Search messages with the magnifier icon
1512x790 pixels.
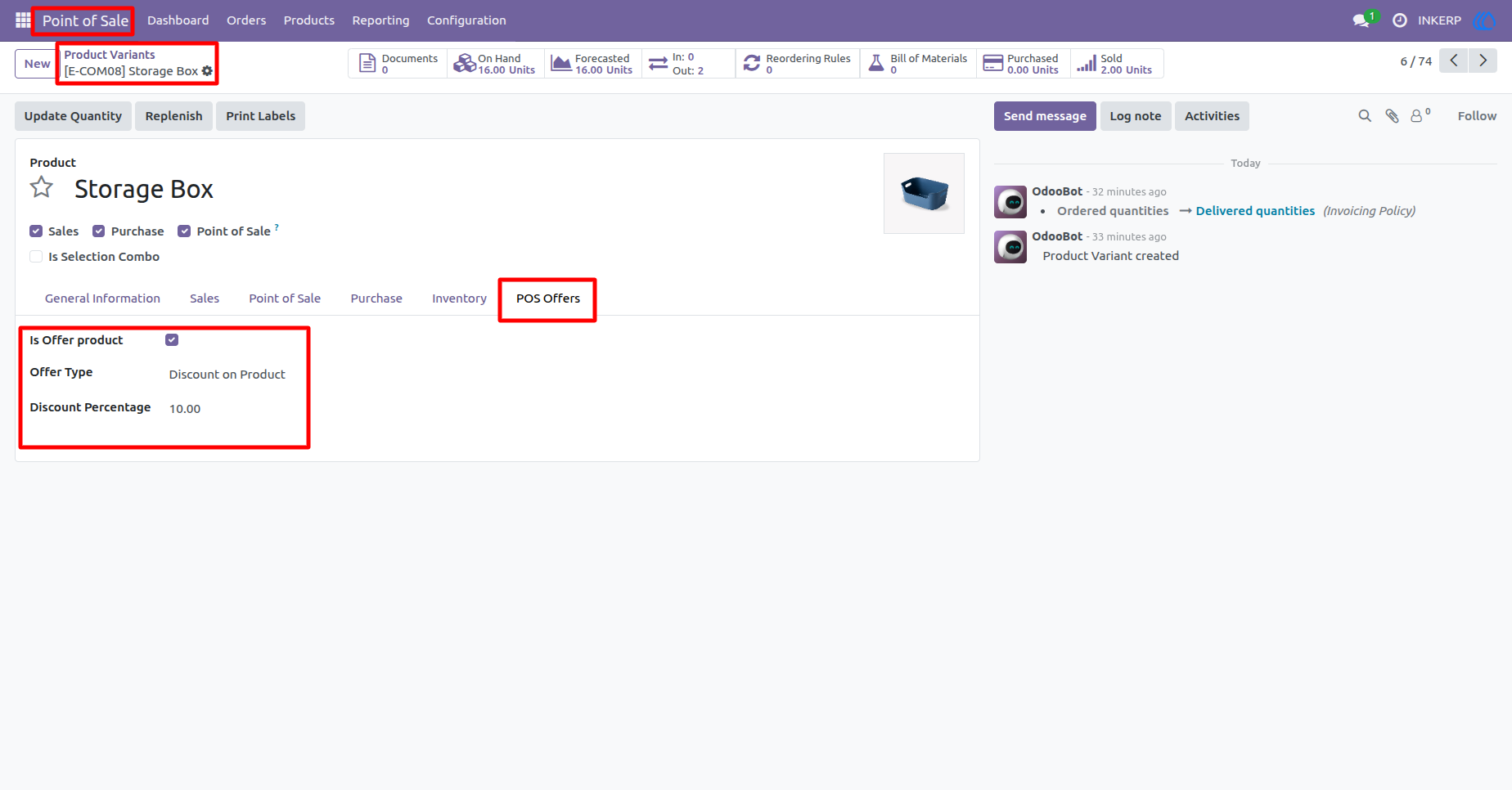1365,116
